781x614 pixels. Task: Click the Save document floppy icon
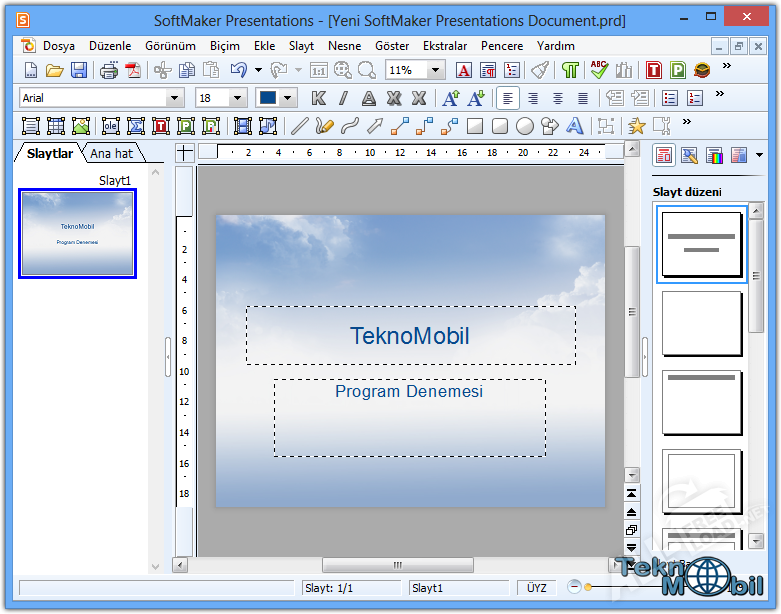[x=78, y=70]
